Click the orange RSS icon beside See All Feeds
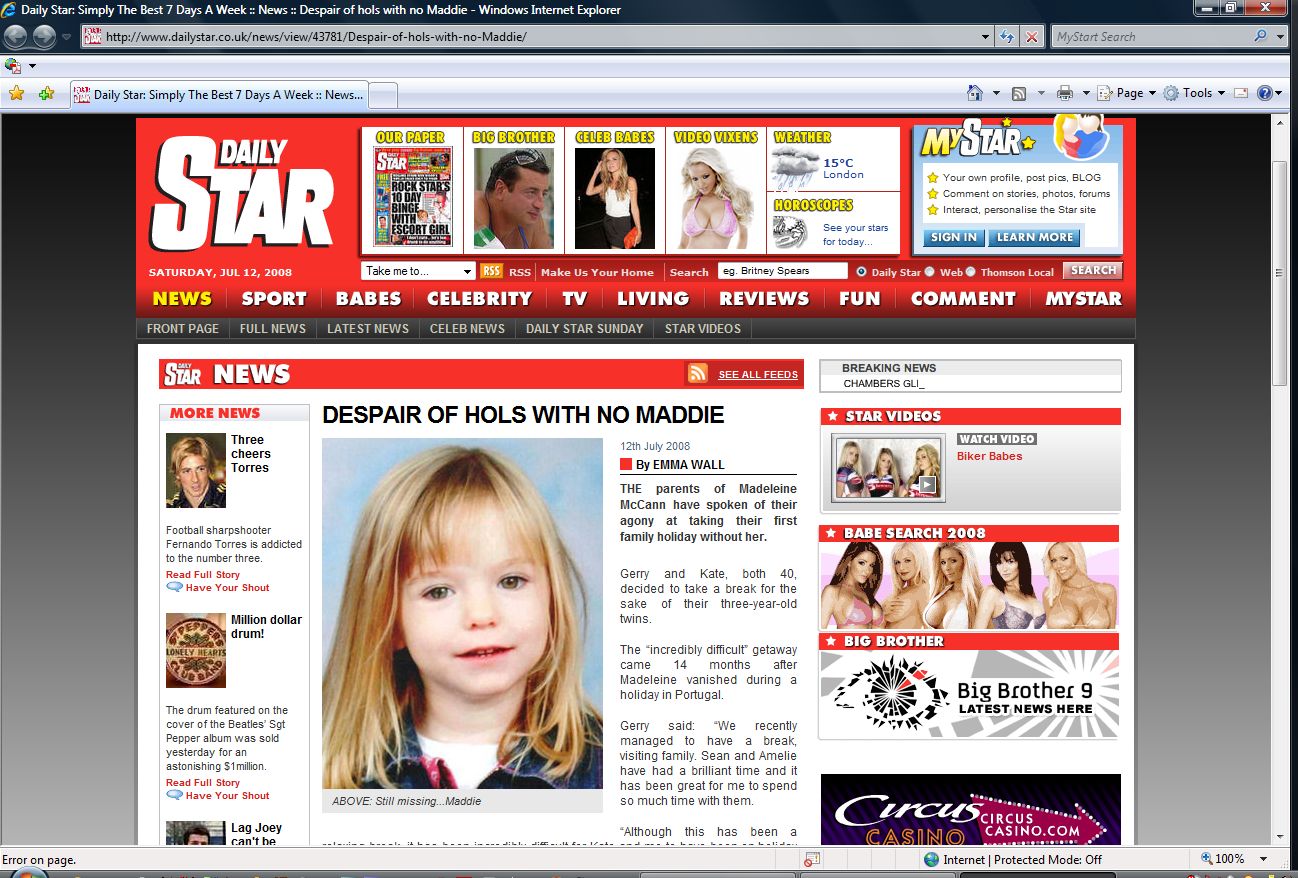 [697, 374]
